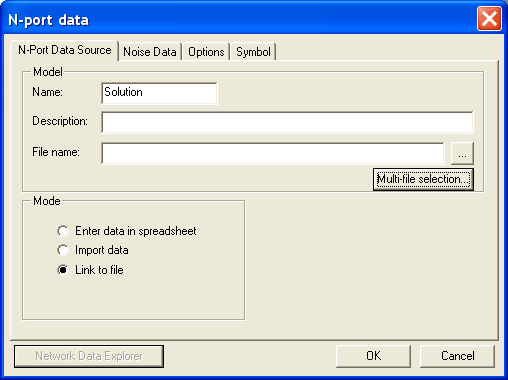508x380 pixels.
Task: Place cursor in the File name field
Action: [x=273, y=153]
